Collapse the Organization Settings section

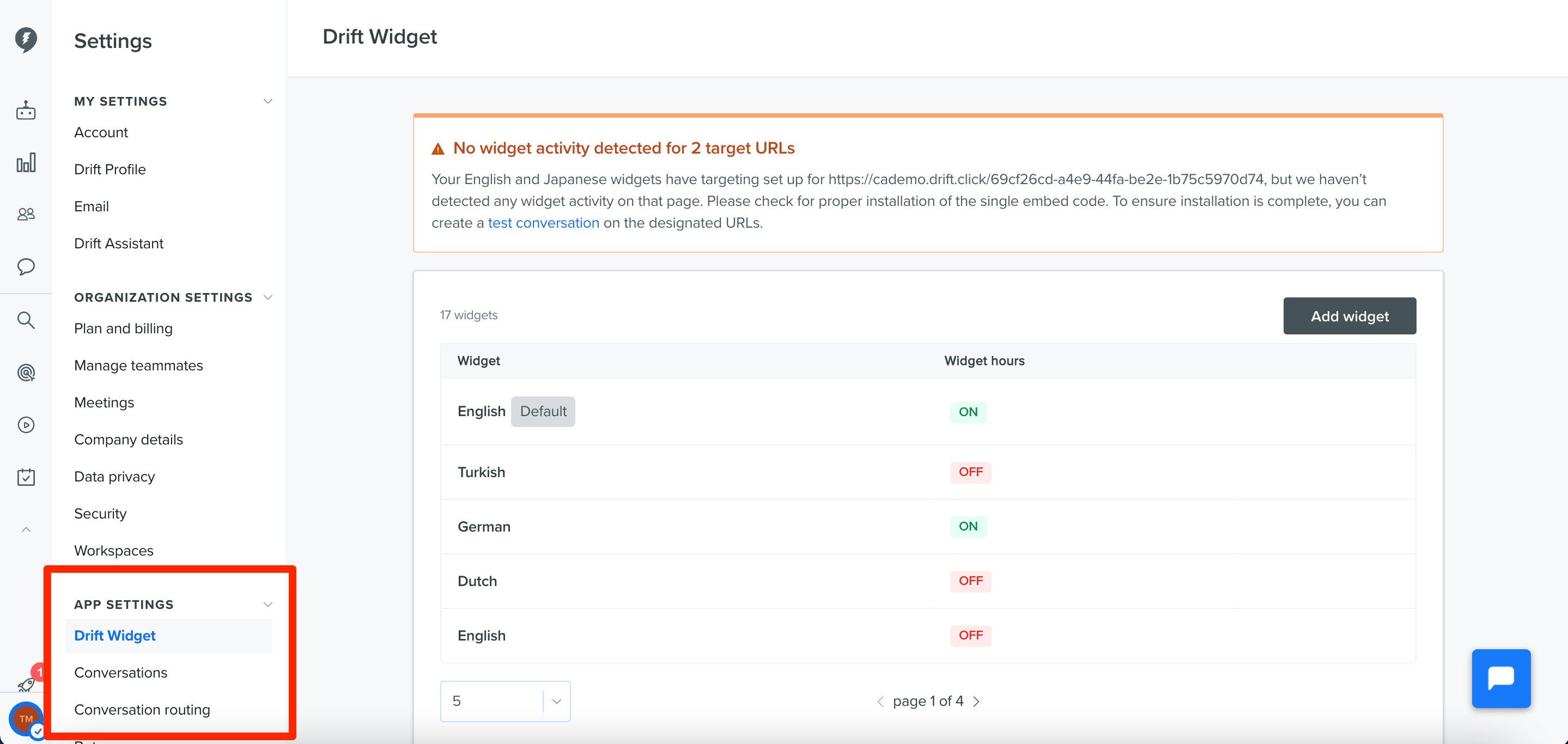click(x=267, y=297)
